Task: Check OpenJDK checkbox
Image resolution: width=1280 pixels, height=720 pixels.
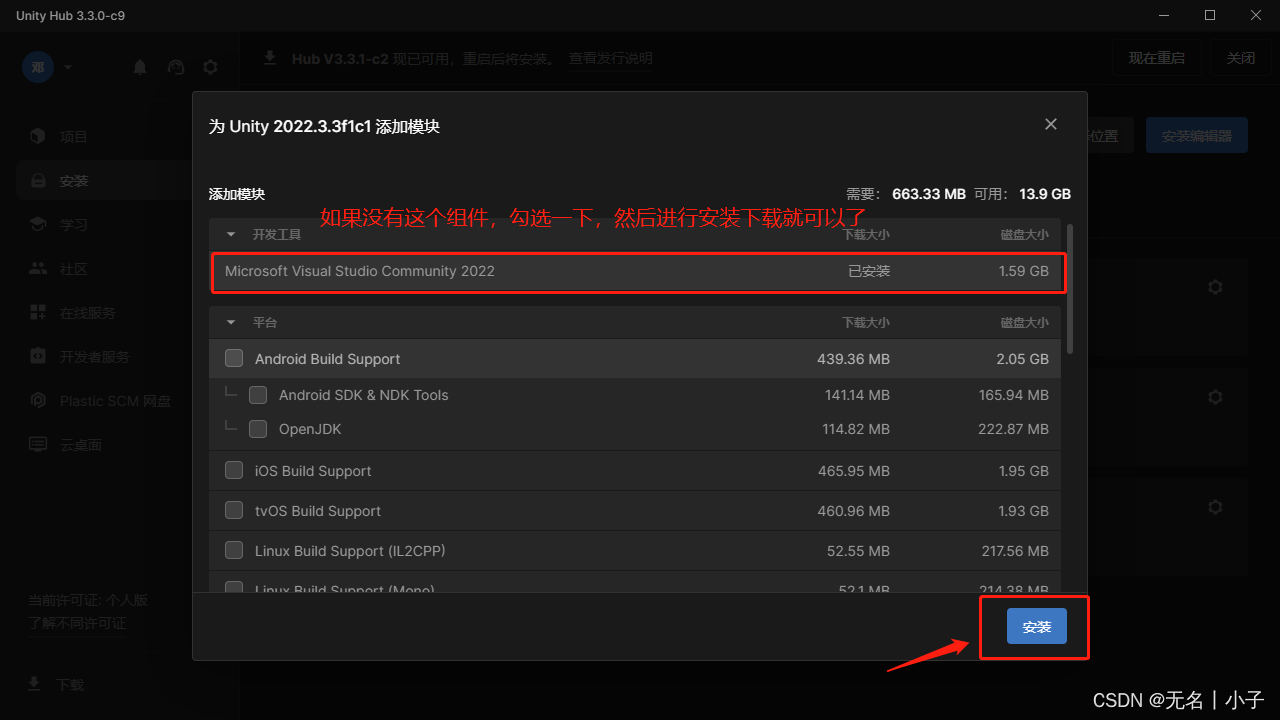Action: (258, 429)
